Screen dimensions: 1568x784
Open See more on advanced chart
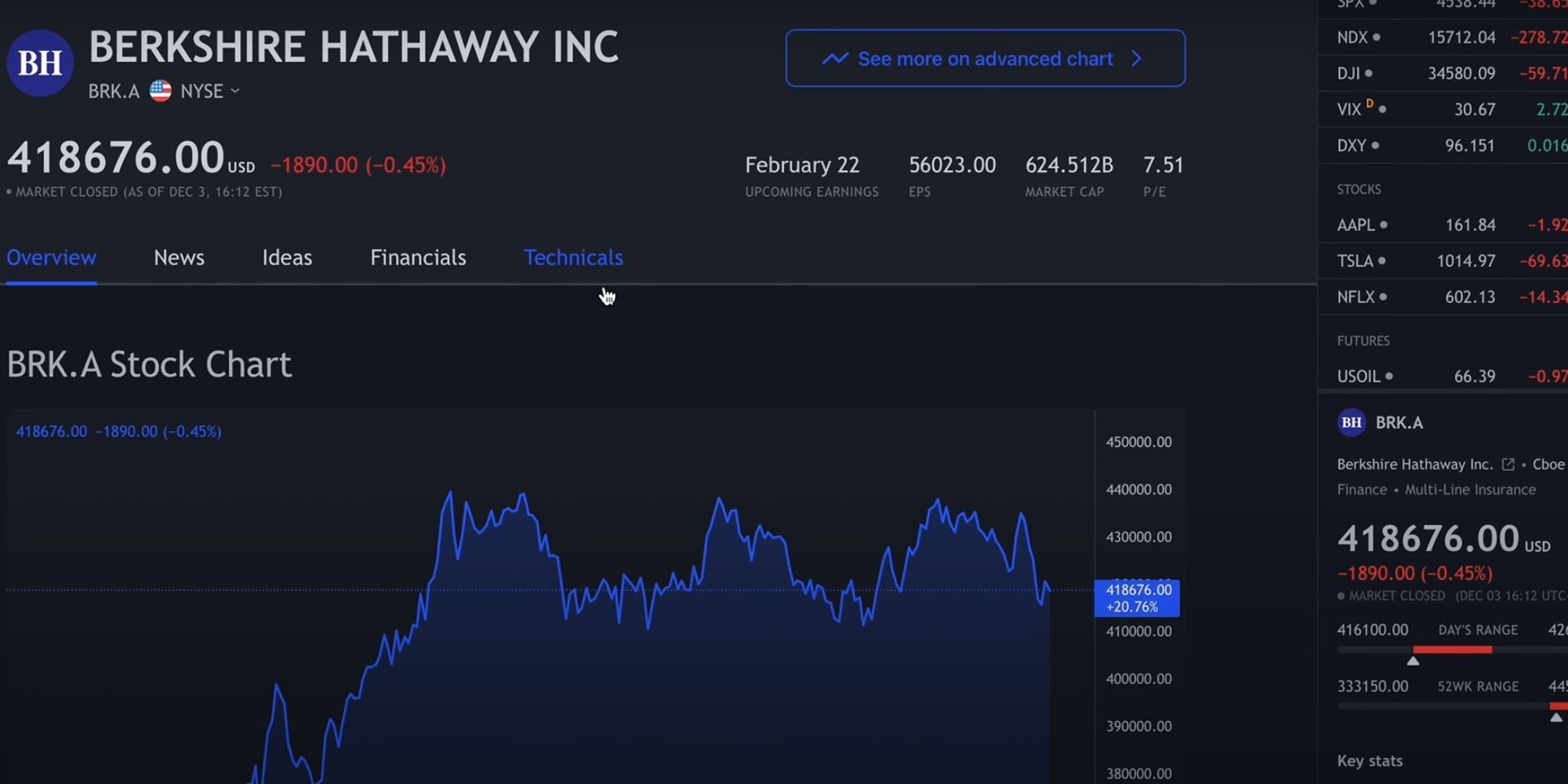pos(985,58)
